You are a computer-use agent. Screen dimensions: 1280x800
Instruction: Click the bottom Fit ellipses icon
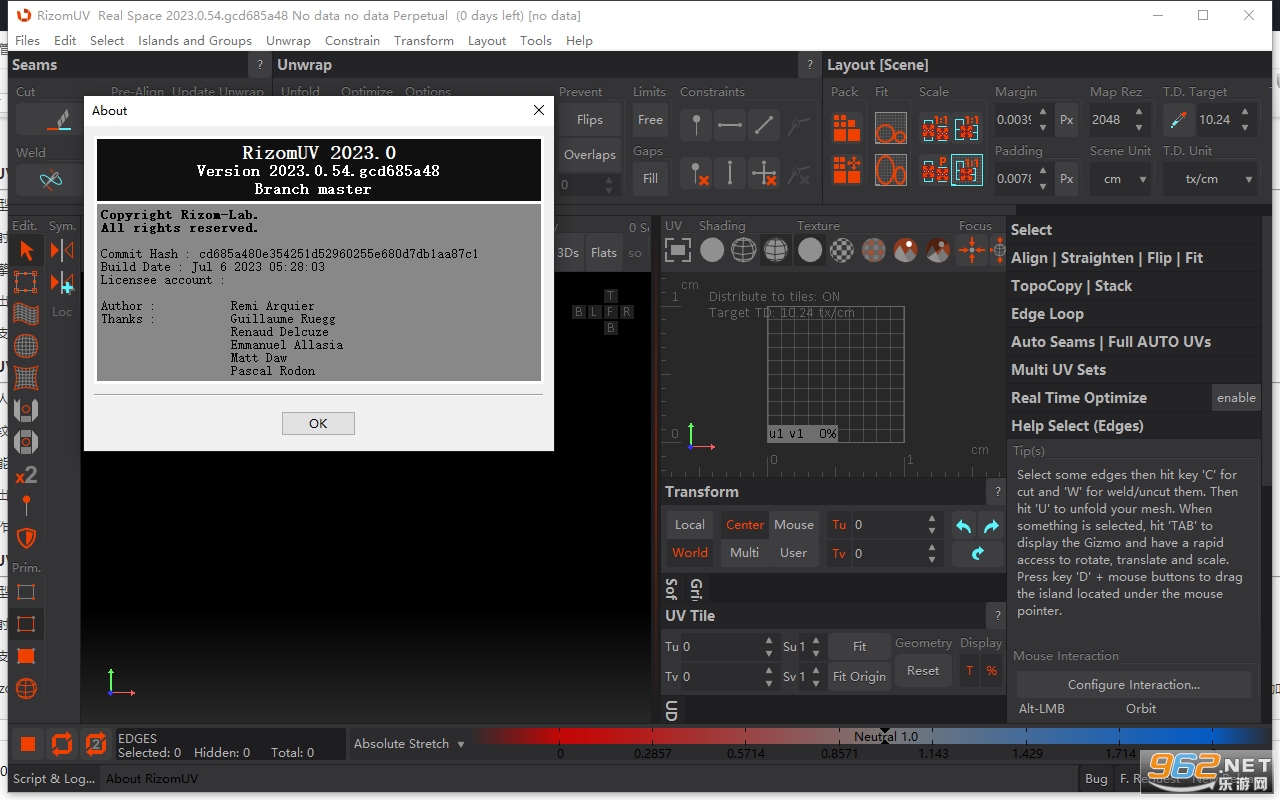click(x=890, y=170)
